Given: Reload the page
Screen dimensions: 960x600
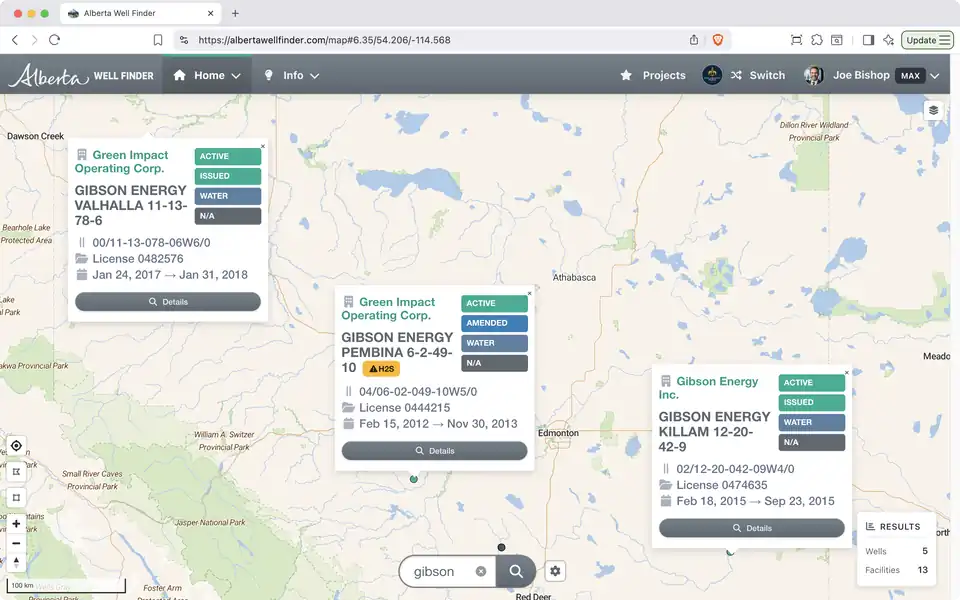Looking at the screenshot, I should (54, 40).
